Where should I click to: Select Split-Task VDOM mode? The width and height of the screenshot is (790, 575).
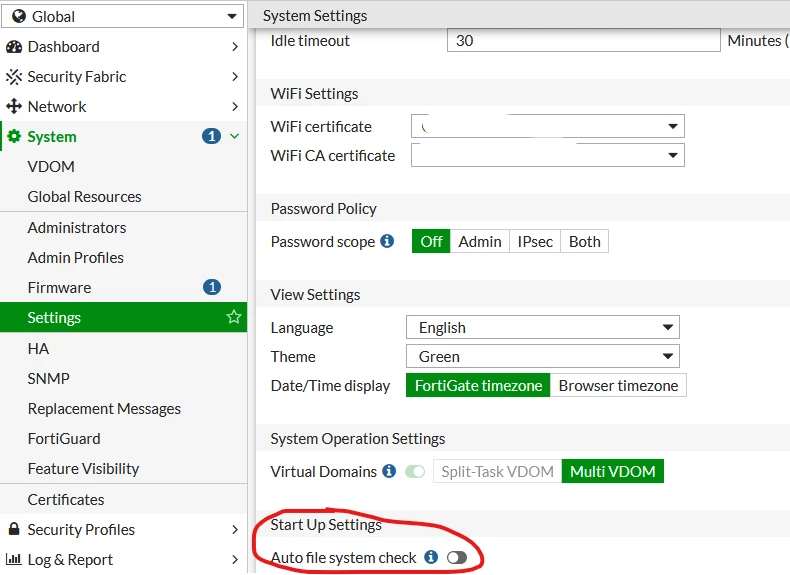pos(497,471)
